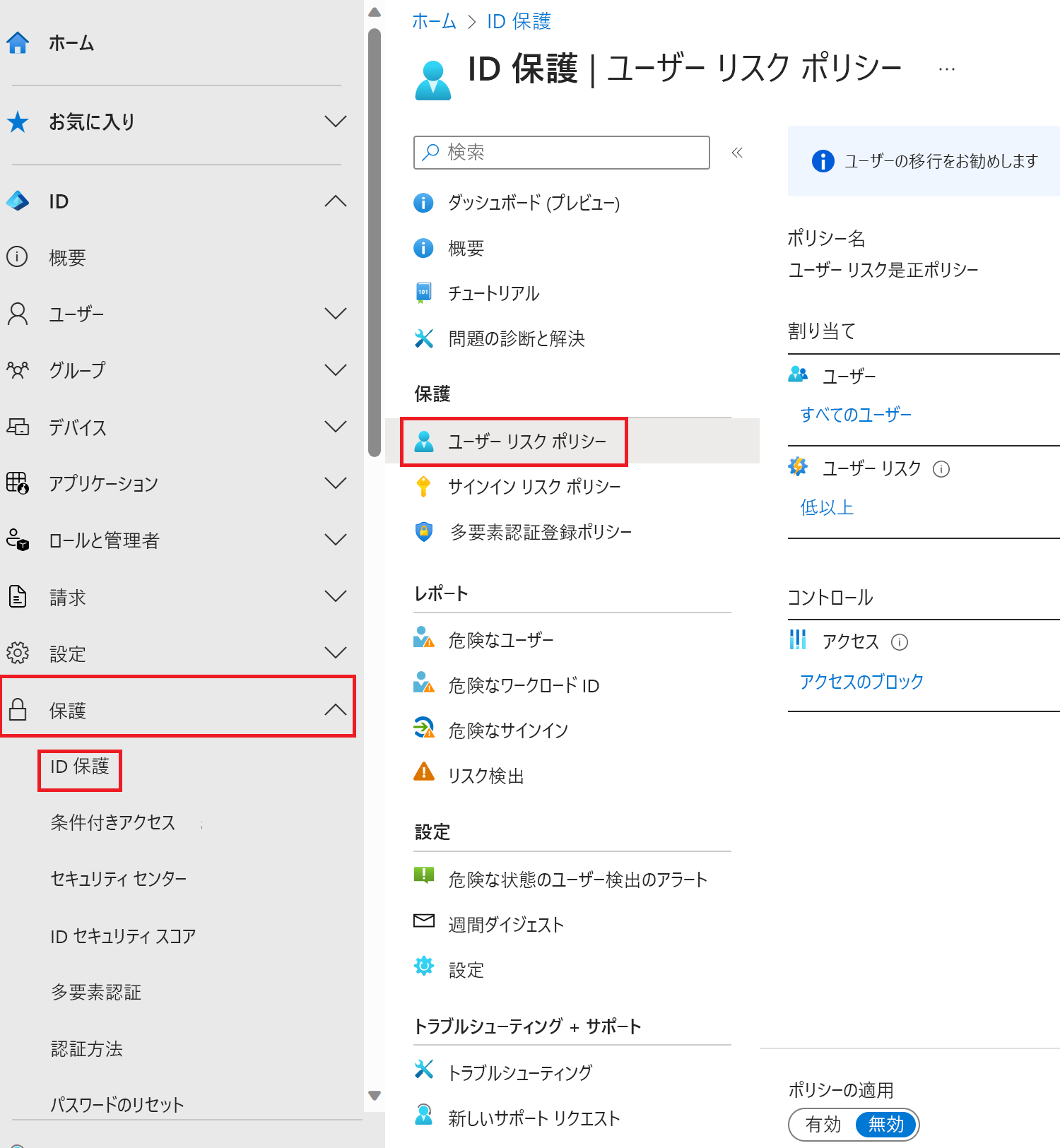This screenshot has height=1148, width=1060.
Task: Click the 低以上 user risk link
Action: coord(827,507)
